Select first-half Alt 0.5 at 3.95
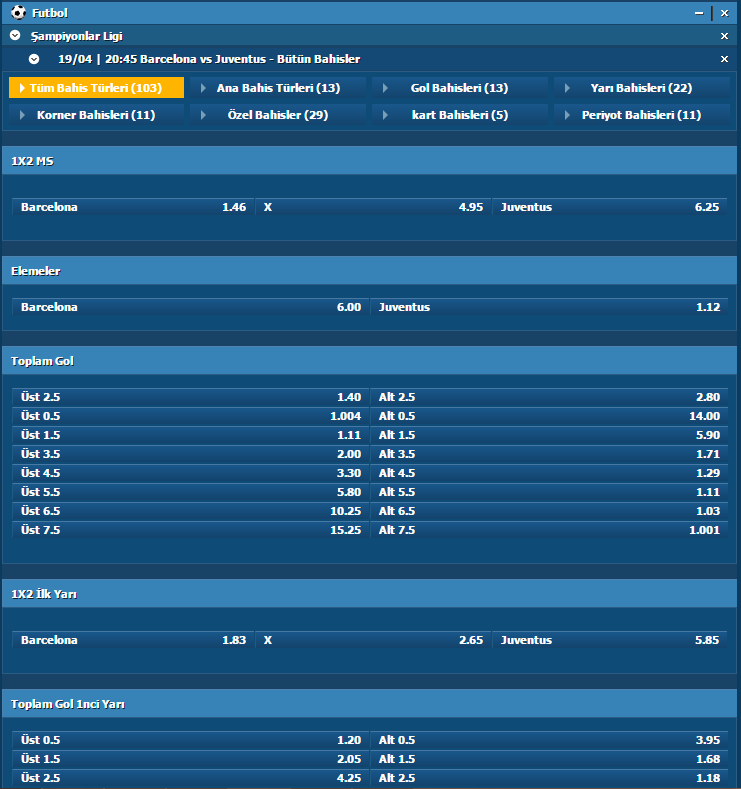 click(x=549, y=740)
